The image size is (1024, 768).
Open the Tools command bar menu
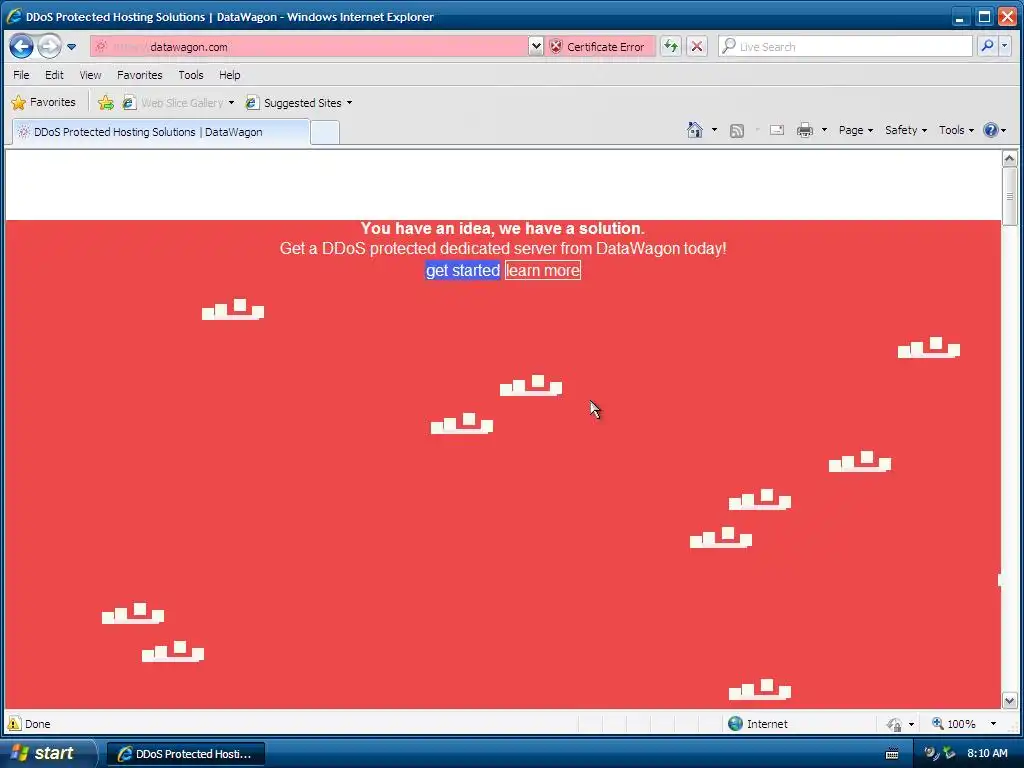(x=956, y=130)
